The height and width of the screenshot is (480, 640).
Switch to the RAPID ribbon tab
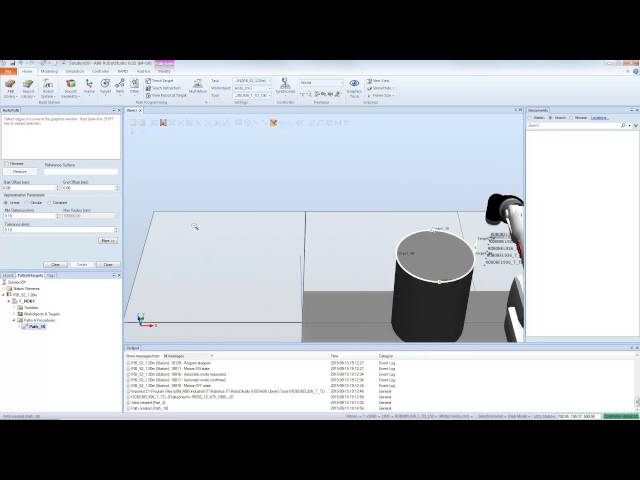tap(122, 71)
